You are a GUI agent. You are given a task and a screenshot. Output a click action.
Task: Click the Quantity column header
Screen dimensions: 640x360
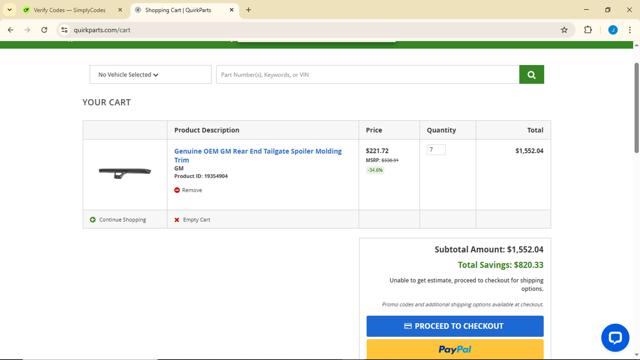pyautogui.click(x=441, y=130)
